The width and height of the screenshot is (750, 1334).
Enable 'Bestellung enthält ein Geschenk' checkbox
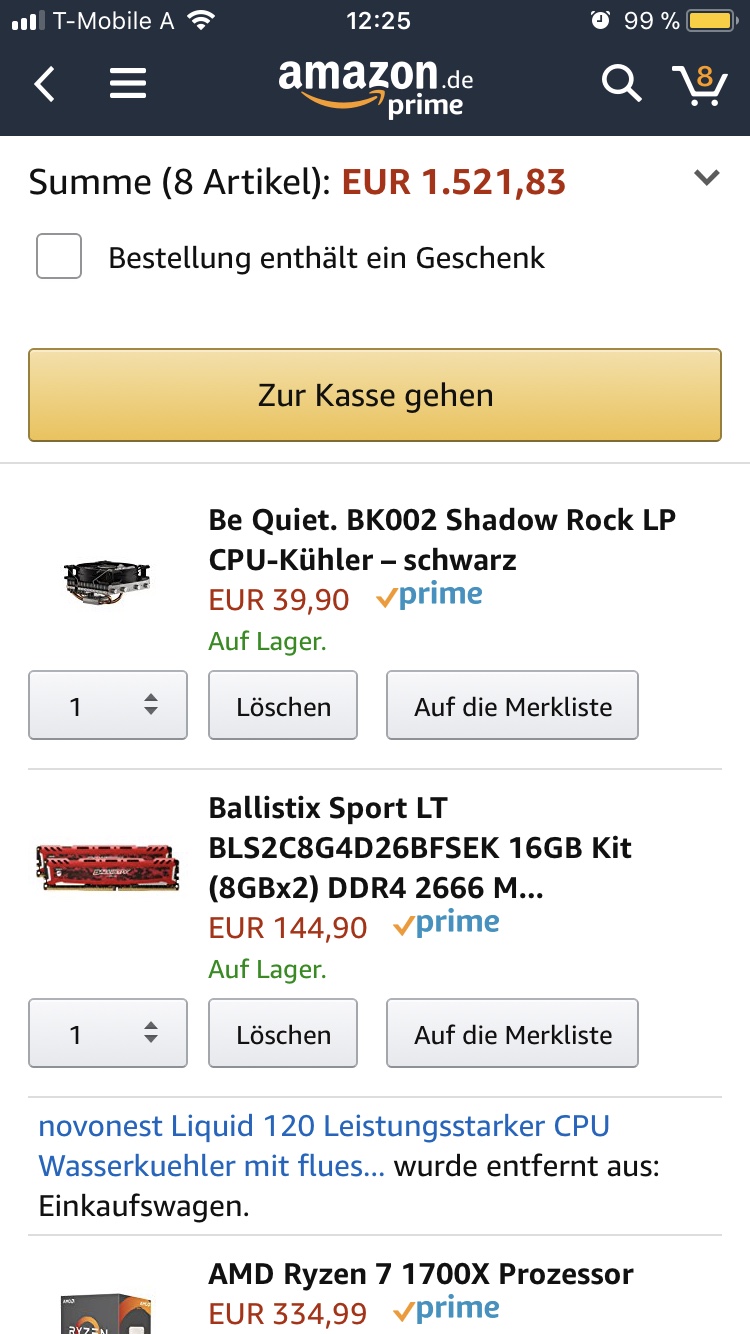tap(58, 256)
